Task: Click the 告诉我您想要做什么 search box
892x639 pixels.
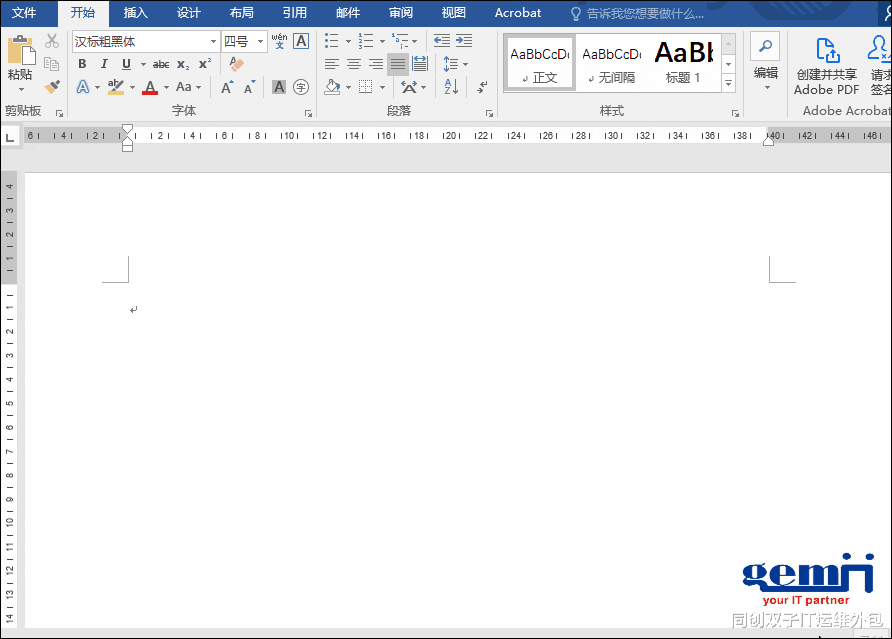Action: pos(637,14)
